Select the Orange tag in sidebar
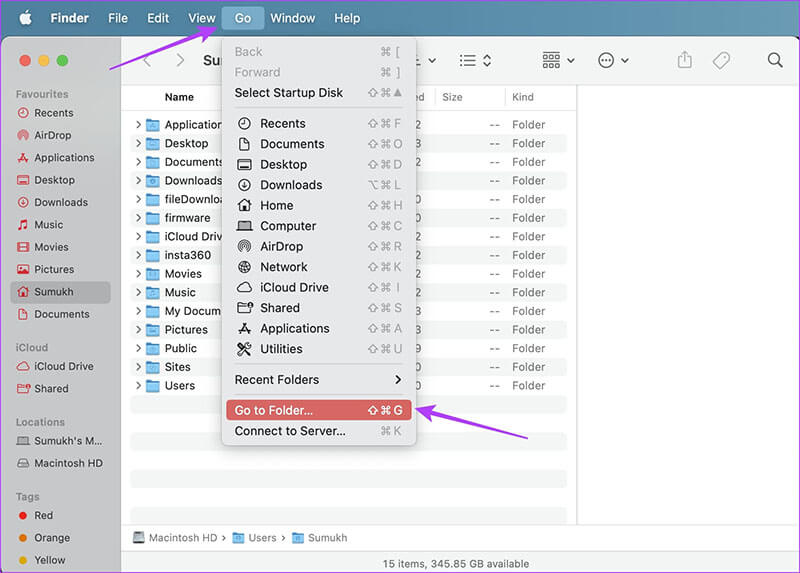The image size is (800, 573). (44, 538)
